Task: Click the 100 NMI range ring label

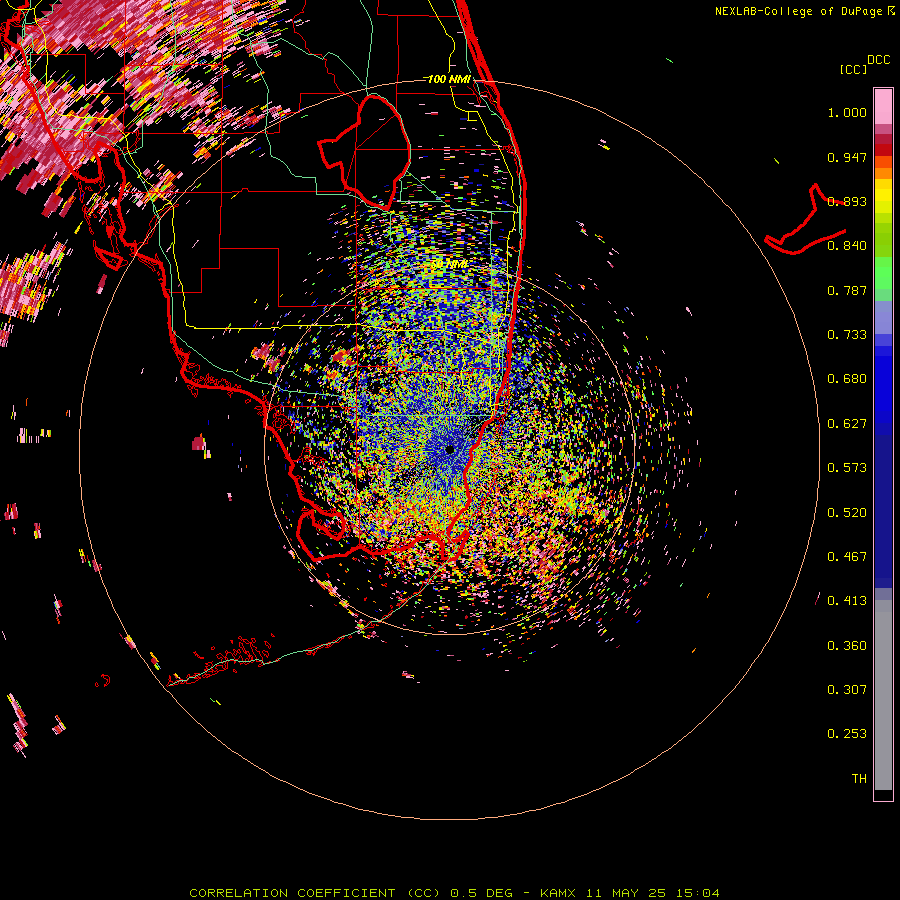Action: (x=448, y=79)
